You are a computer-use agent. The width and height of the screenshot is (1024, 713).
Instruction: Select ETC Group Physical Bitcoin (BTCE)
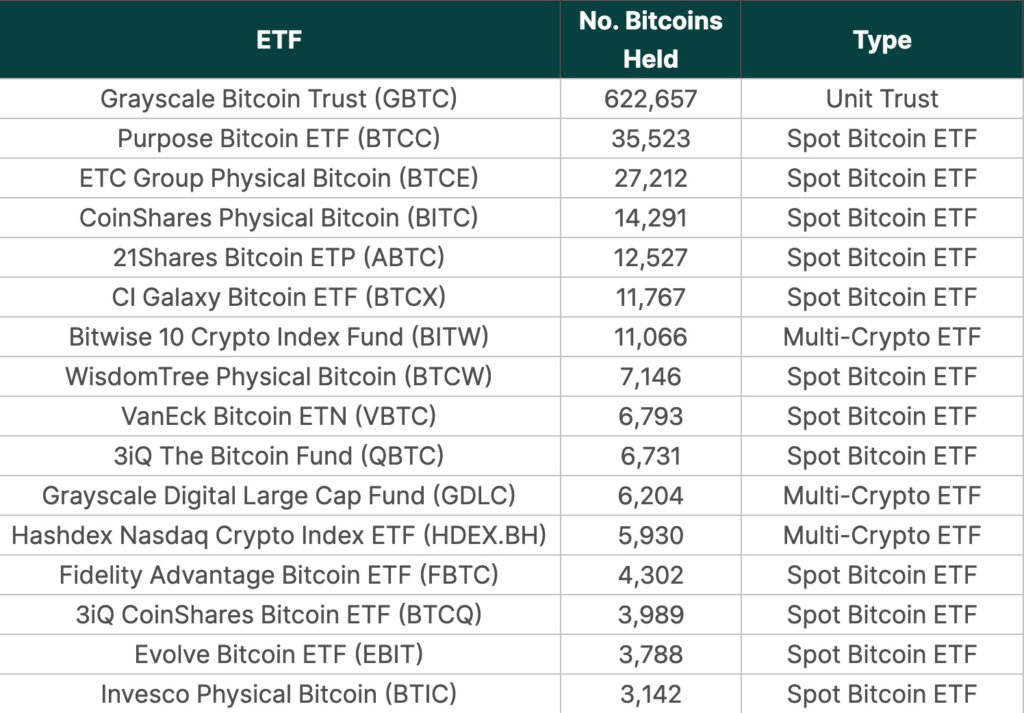point(279,178)
